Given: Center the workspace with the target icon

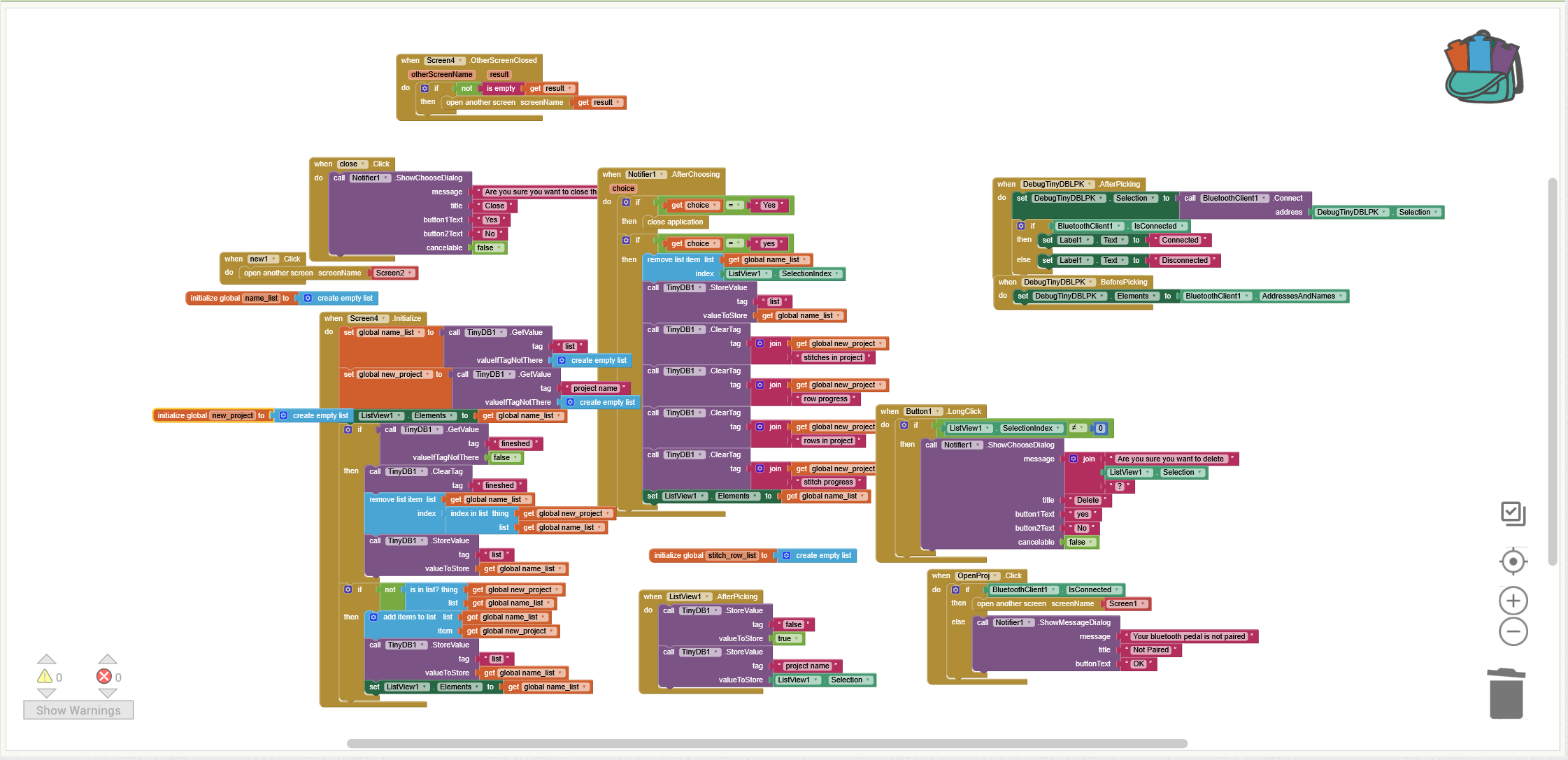Looking at the screenshot, I should [1513, 561].
